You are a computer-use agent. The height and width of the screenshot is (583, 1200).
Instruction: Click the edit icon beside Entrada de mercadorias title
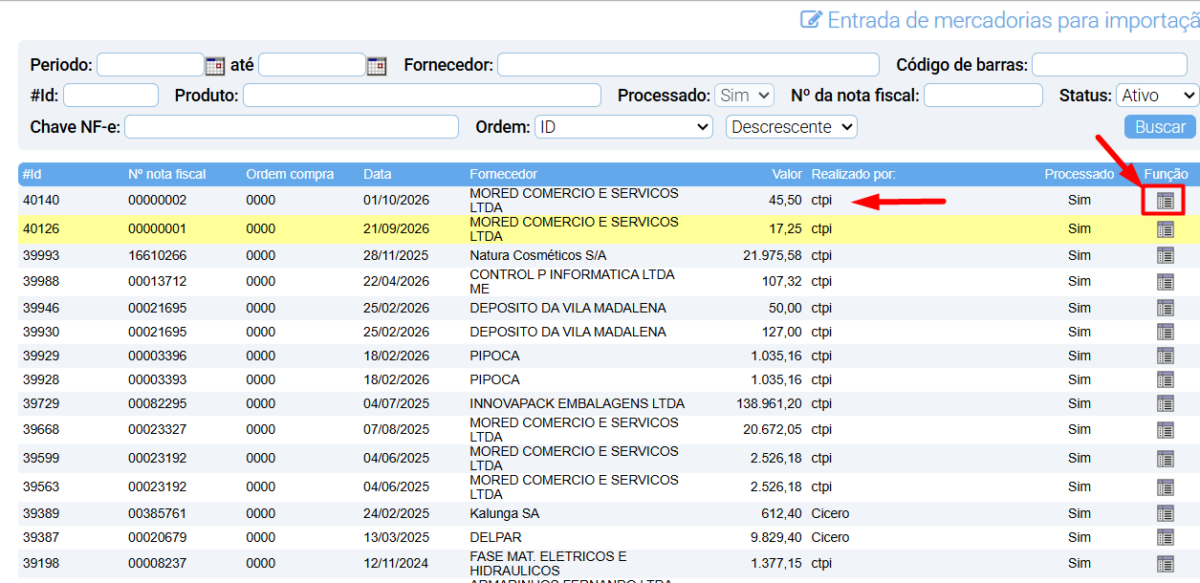click(811, 20)
